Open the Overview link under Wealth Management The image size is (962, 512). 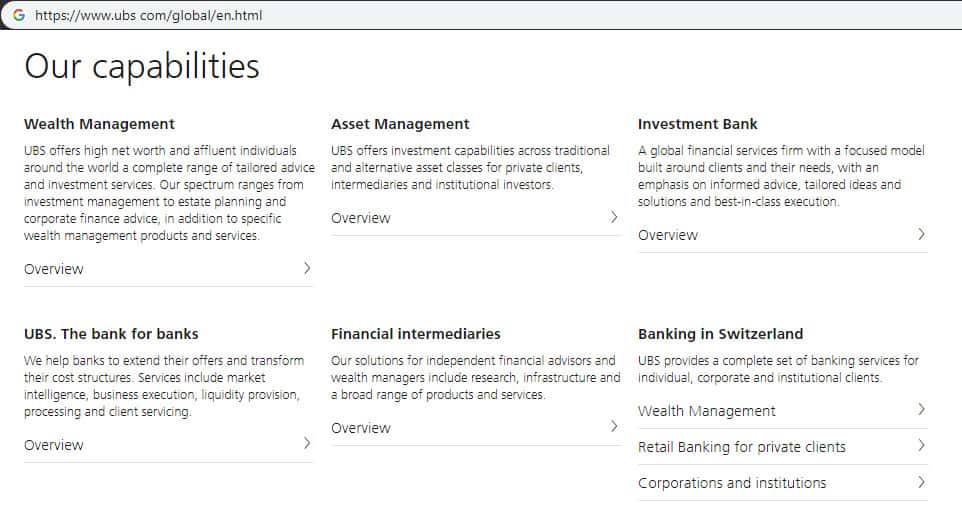(54, 269)
